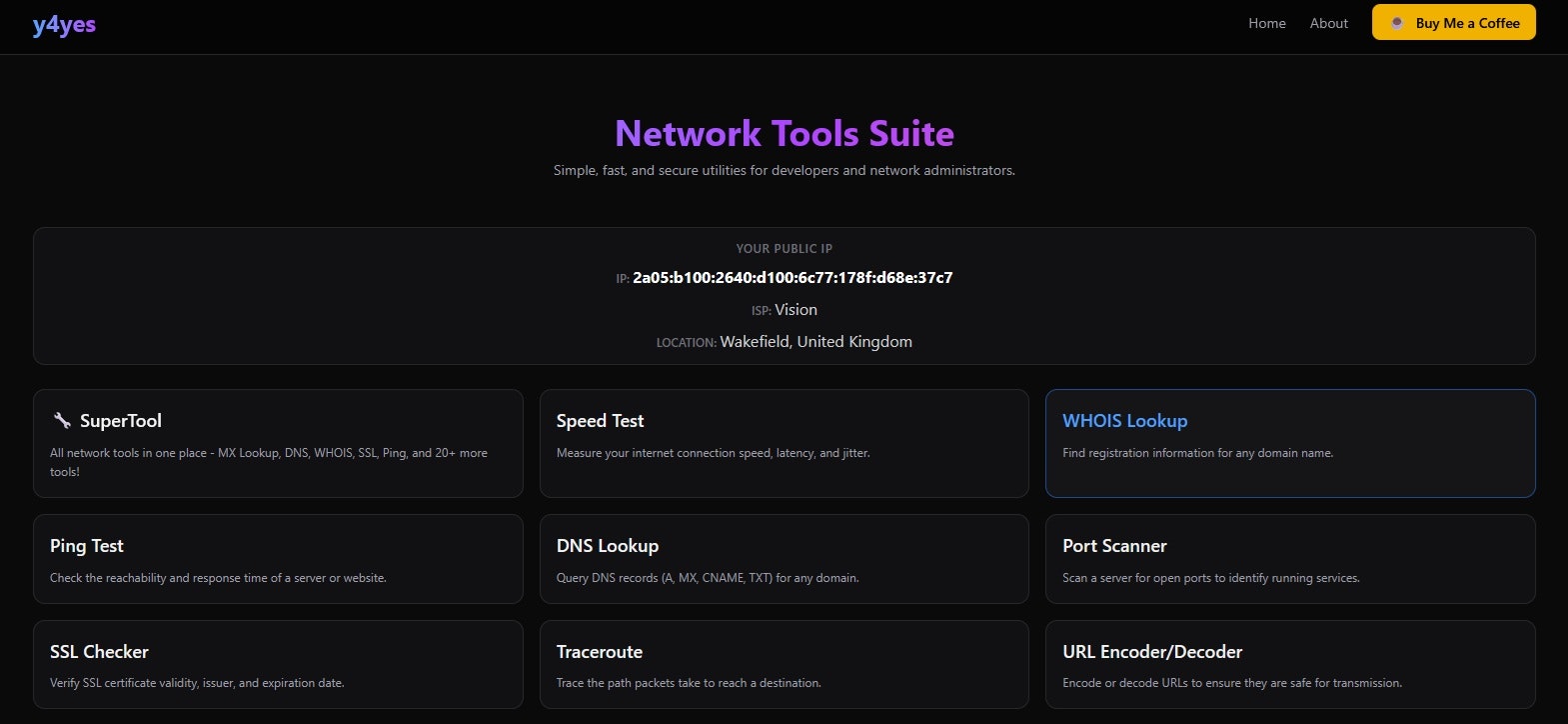Image resolution: width=1568 pixels, height=724 pixels.
Task: Click the subtitle about developers and network administrators
Action: [x=784, y=171]
